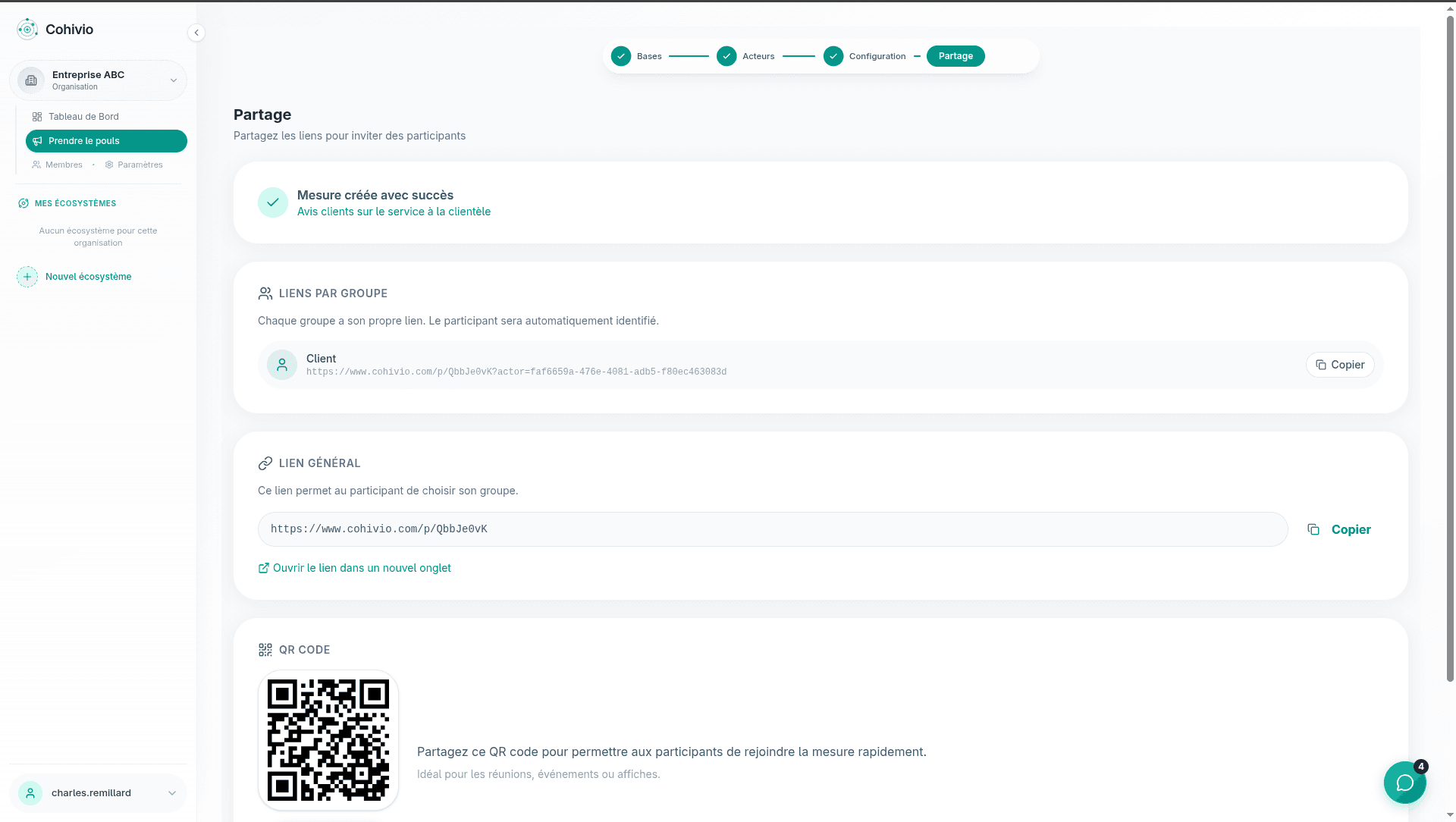Copy the general link using Copier button
1456x822 pixels.
point(1338,529)
